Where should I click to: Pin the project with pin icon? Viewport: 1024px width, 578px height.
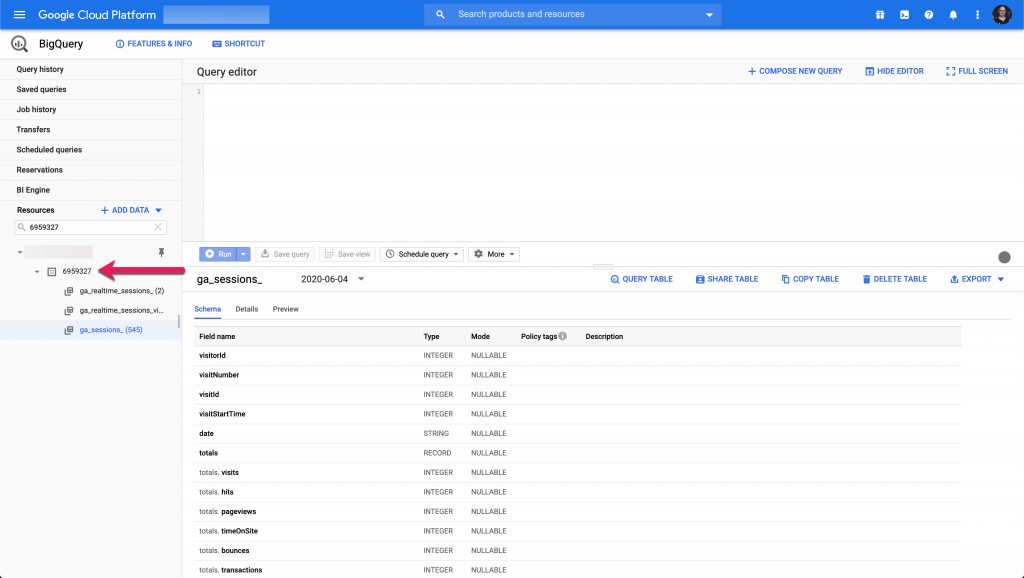point(161,253)
